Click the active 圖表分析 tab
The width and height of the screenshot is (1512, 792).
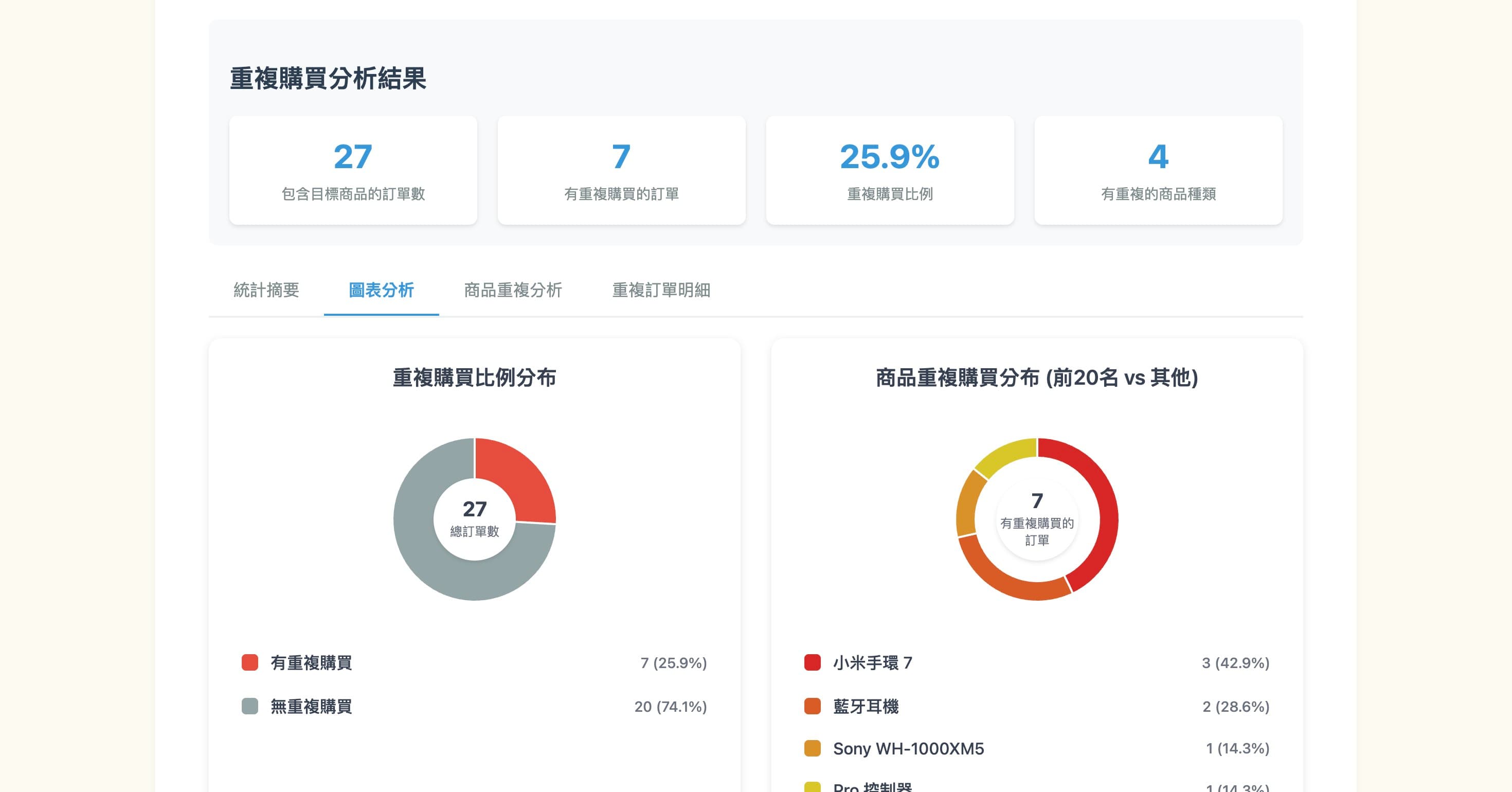point(381,290)
